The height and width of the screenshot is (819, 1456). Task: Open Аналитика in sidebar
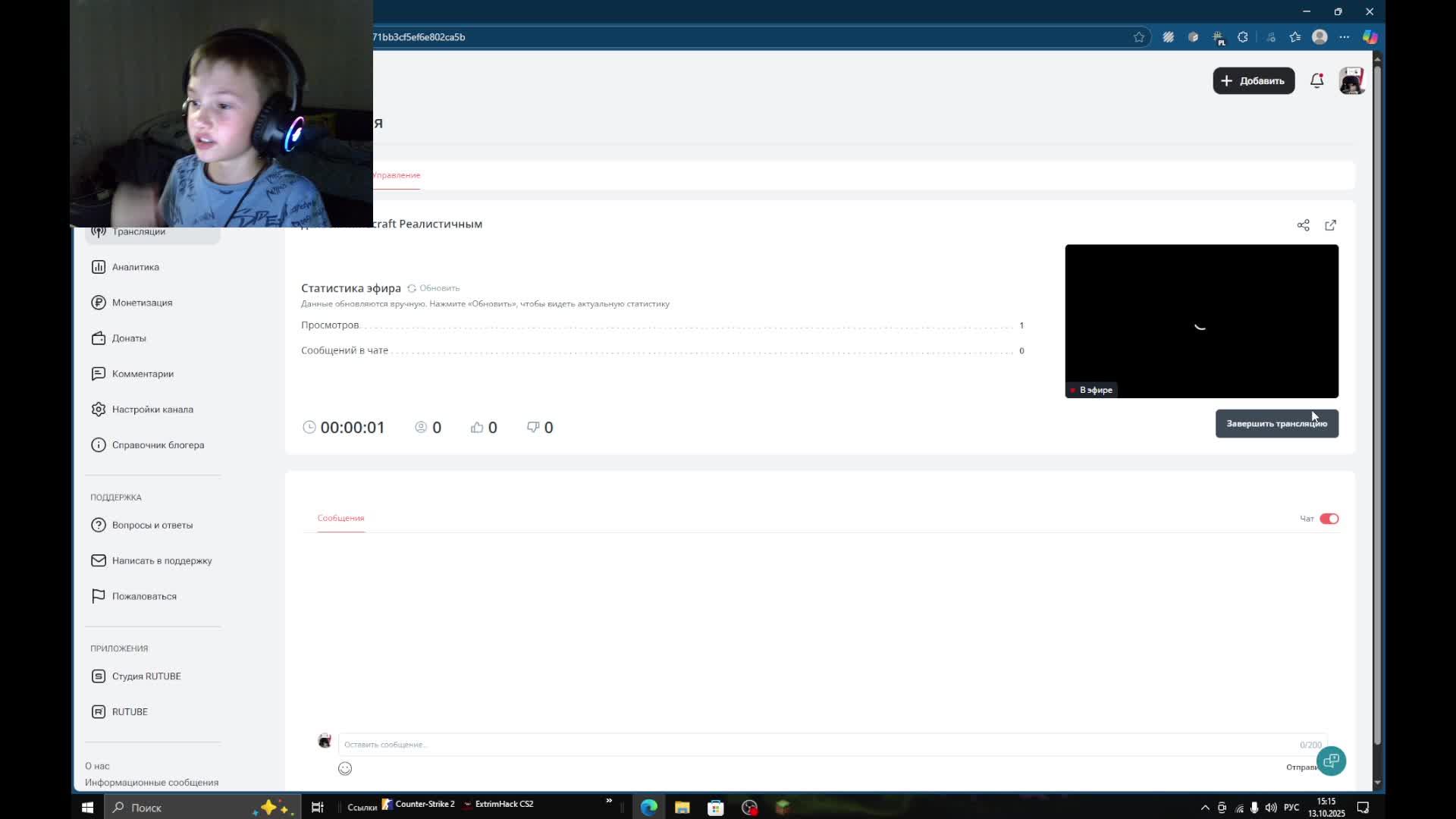point(135,267)
